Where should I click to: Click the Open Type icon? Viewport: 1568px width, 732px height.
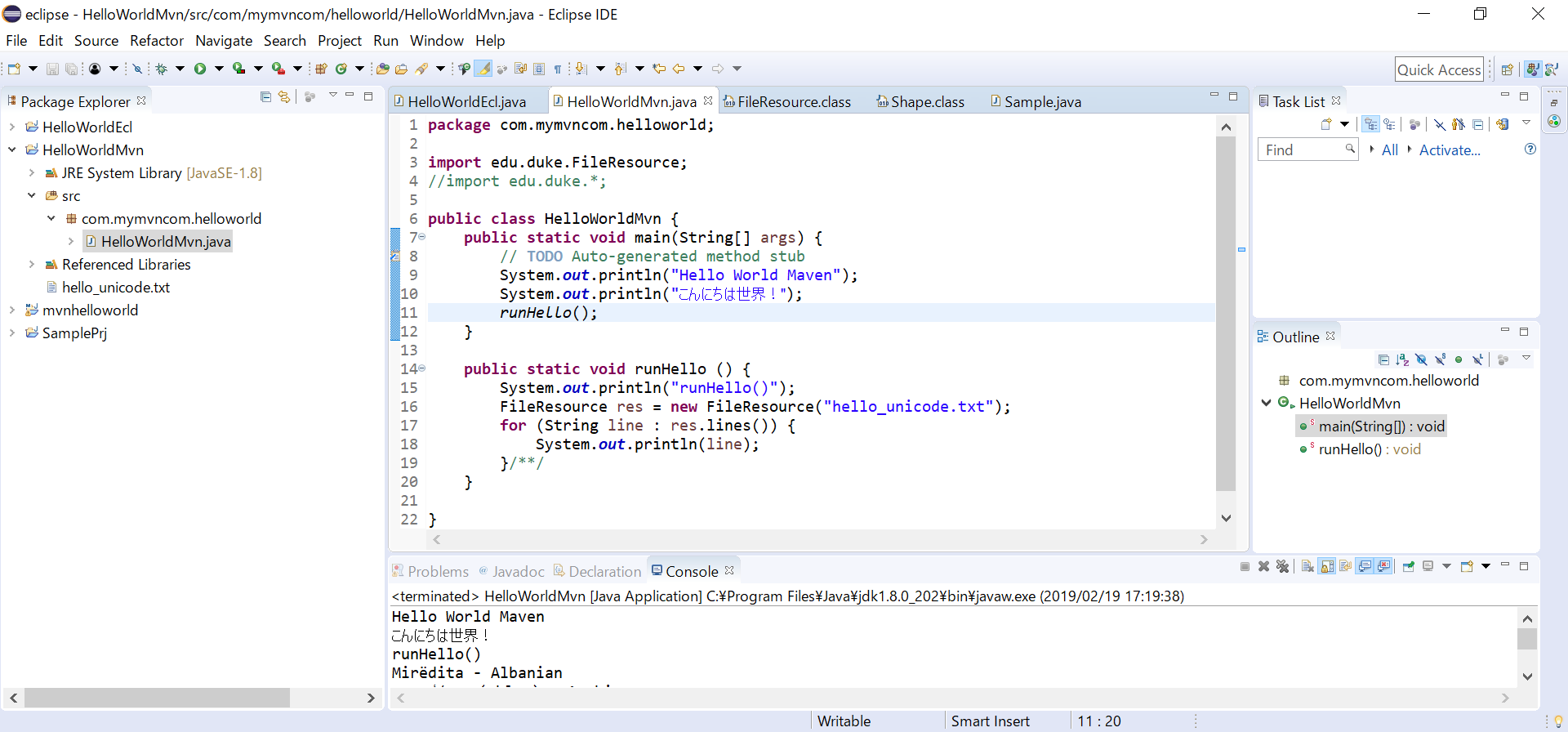[x=382, y=69]
